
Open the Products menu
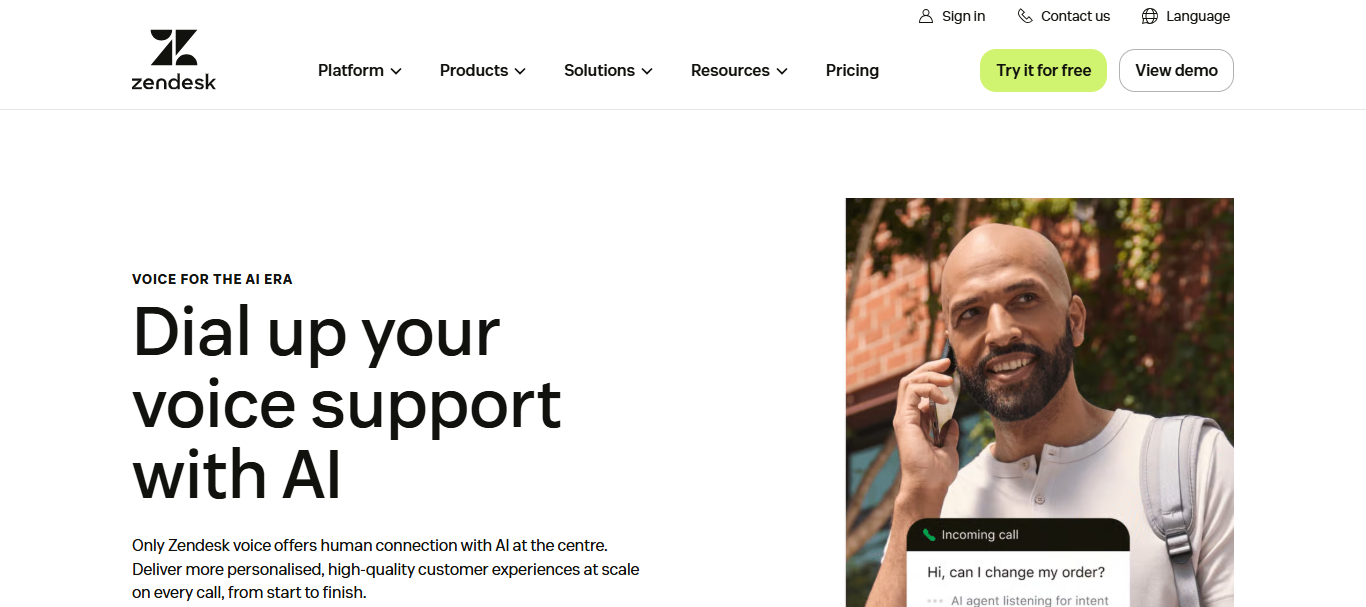(x=483, y=70)
